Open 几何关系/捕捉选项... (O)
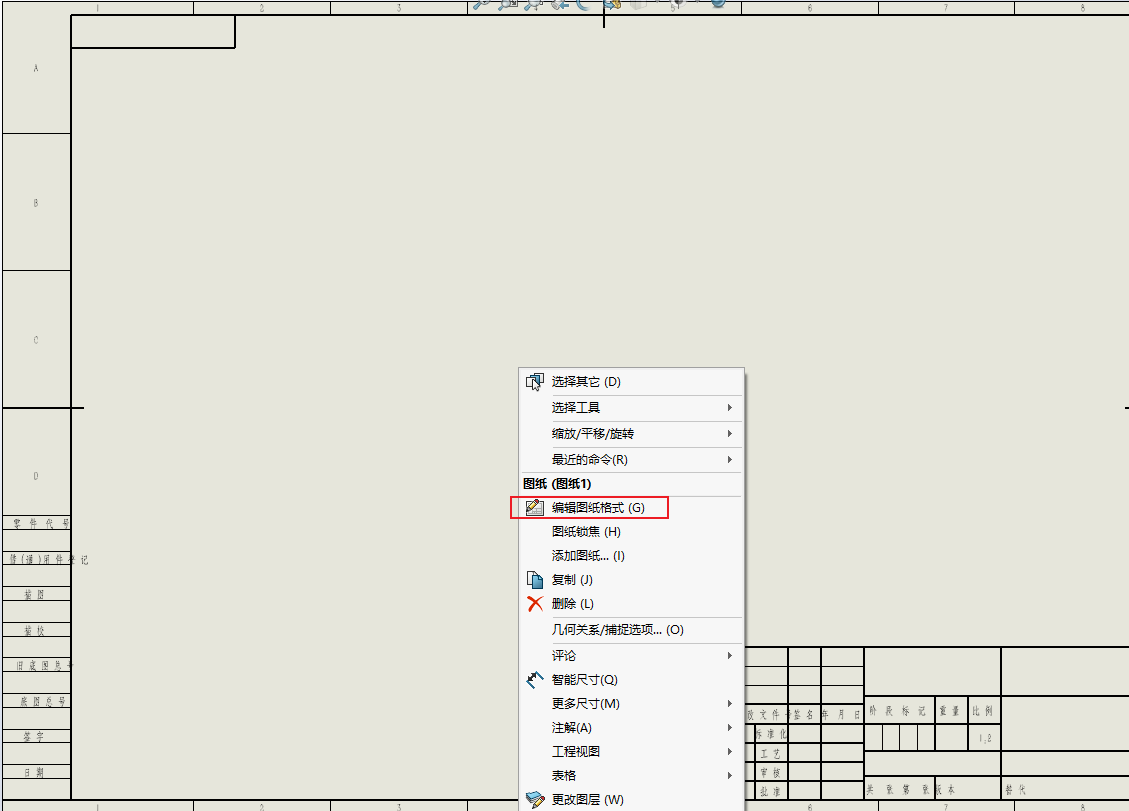This screenshot has width=1129, height=811. click(x=617, y=630)
